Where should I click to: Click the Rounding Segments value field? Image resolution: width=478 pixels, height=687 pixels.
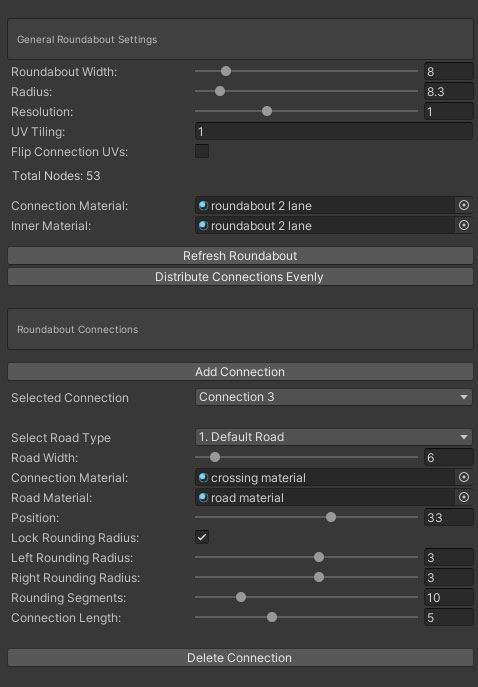pos(449,597)
